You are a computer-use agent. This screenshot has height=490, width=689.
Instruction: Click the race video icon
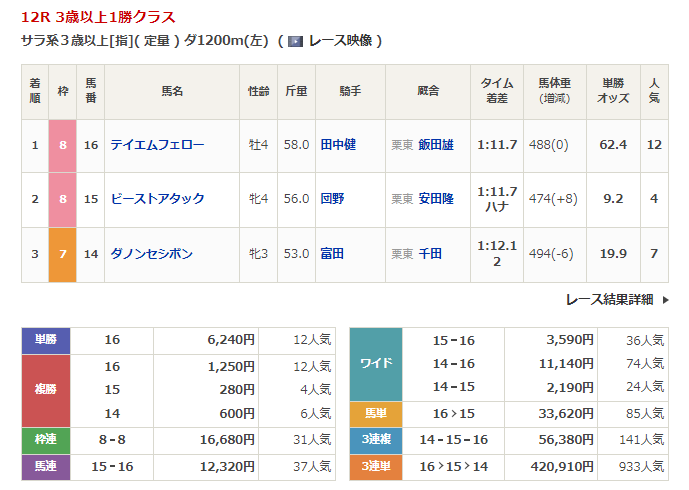click(x=295, y=41)
